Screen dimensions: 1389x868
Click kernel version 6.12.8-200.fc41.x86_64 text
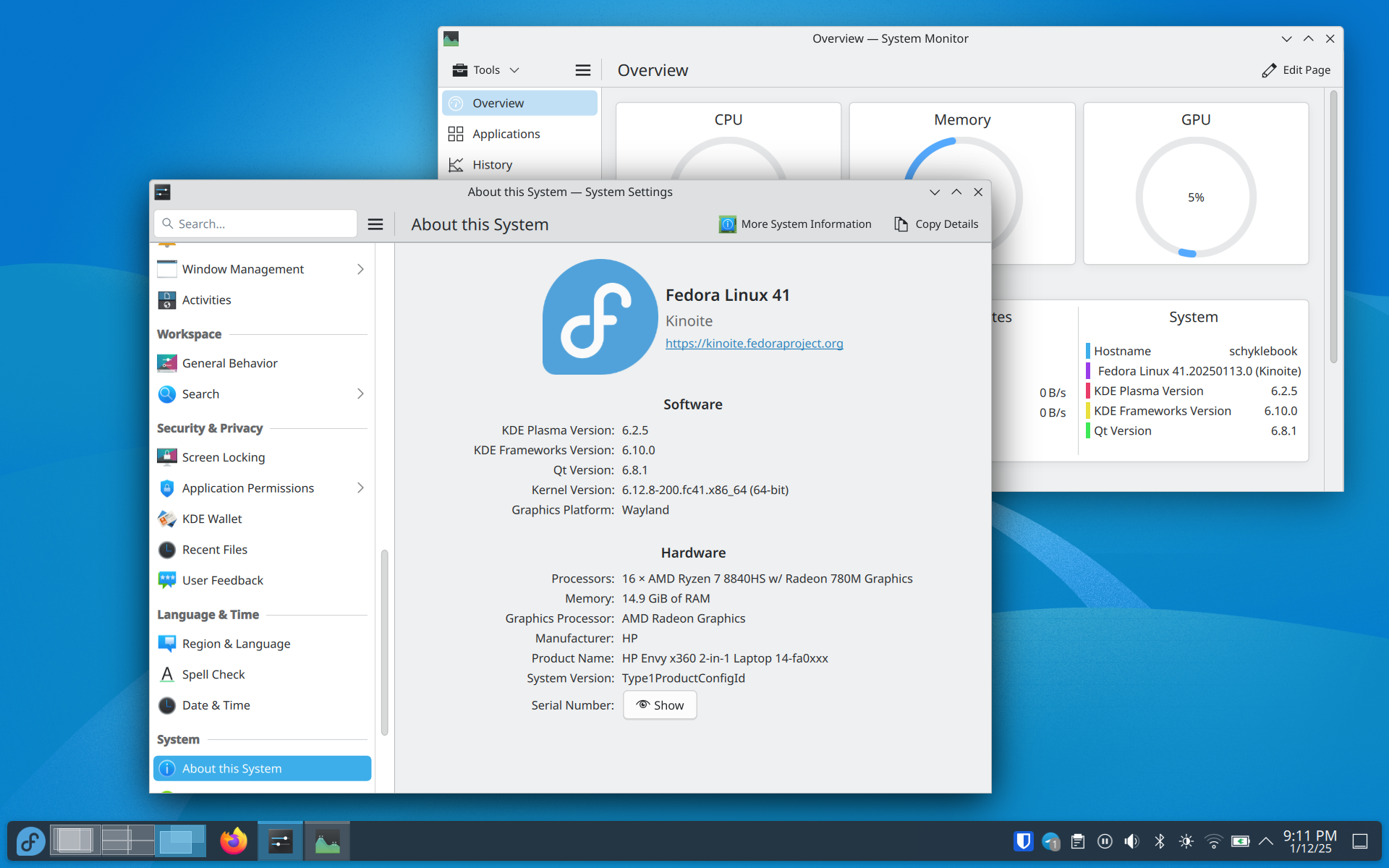click(705, 490)
